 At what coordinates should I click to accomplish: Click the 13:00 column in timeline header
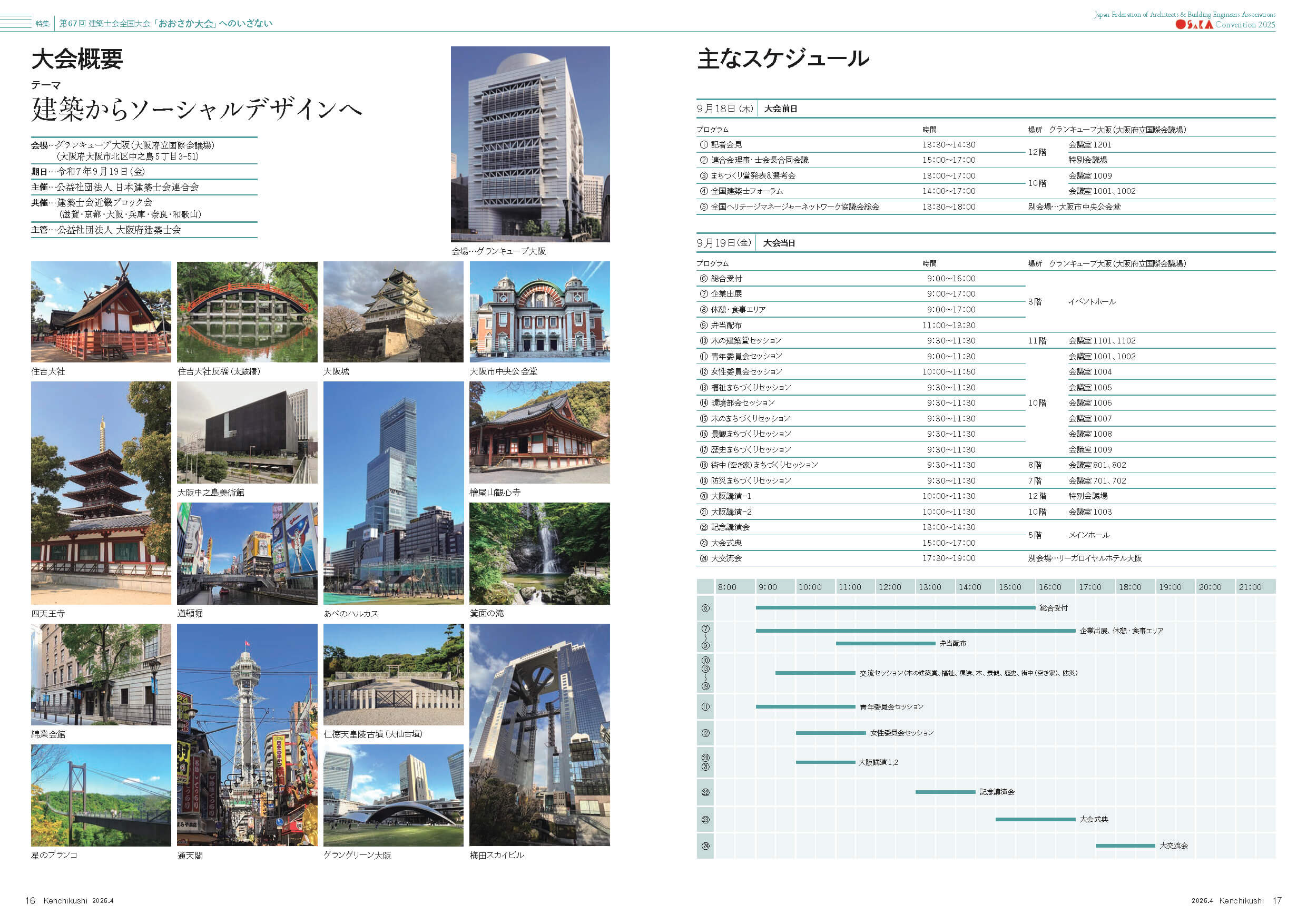coord(930,587)
